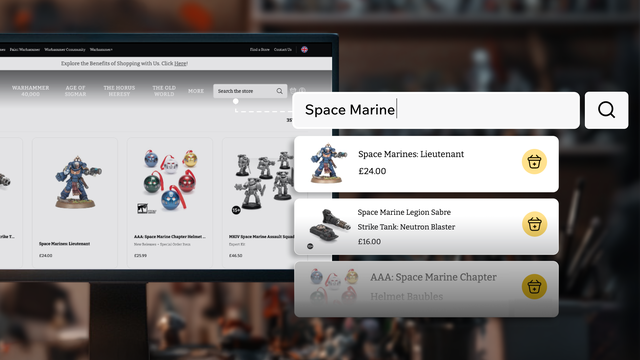Click into the 'Space Marine' search box
The image size is (640, 360).
(x=436, y=110)
